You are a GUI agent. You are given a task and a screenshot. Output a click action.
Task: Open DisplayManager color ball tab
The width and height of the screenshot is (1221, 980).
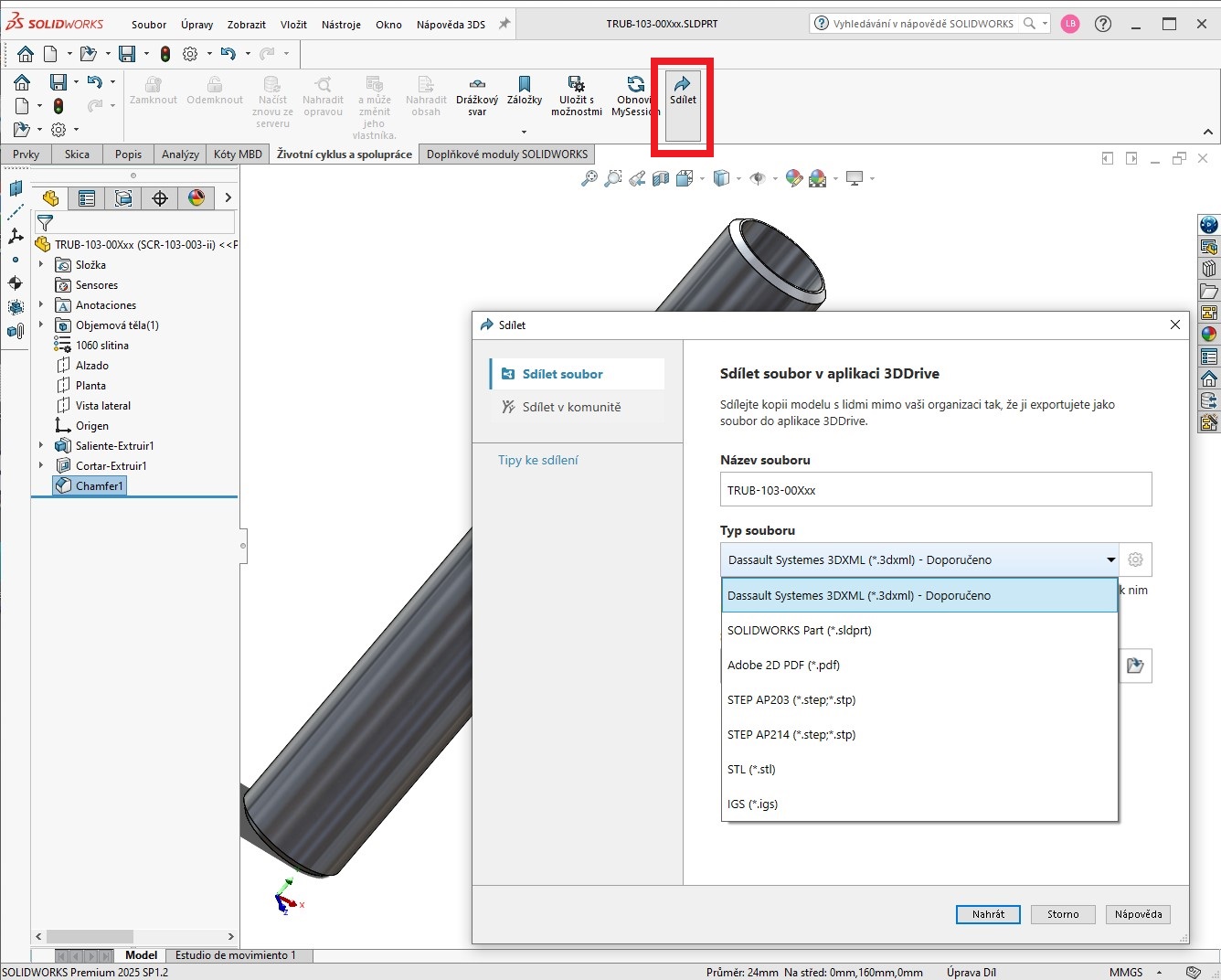196,198
